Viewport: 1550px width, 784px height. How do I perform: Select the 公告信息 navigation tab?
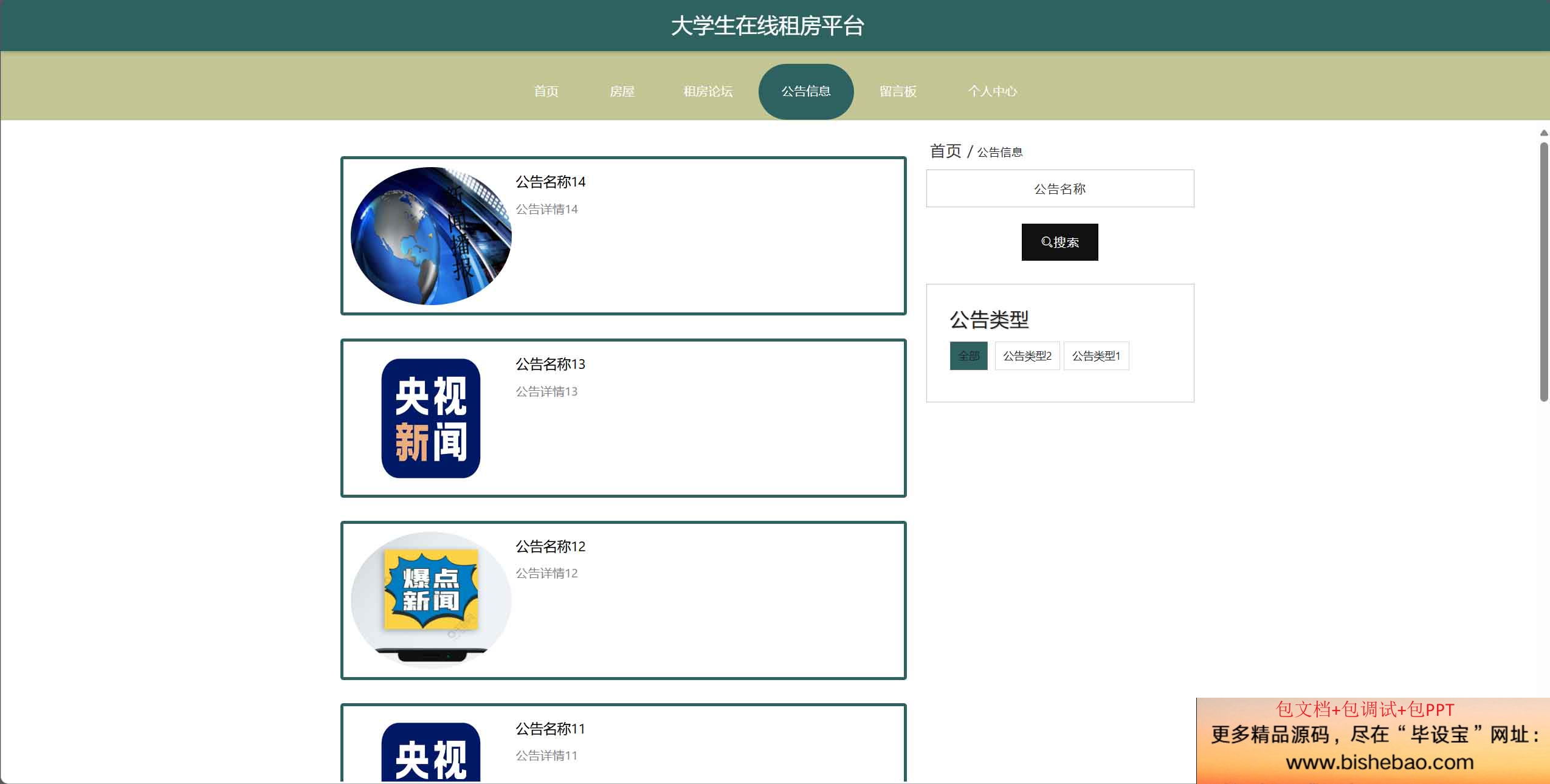tap(806, 91)
